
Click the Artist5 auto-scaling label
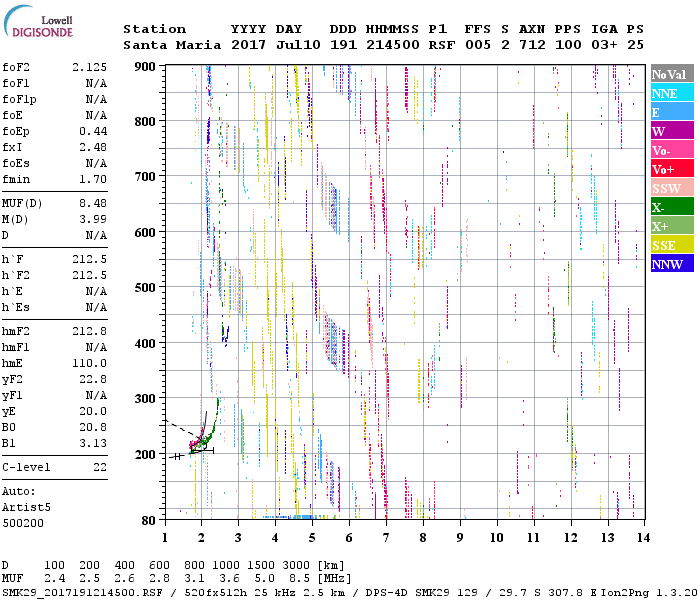click(x=26, y=508)
